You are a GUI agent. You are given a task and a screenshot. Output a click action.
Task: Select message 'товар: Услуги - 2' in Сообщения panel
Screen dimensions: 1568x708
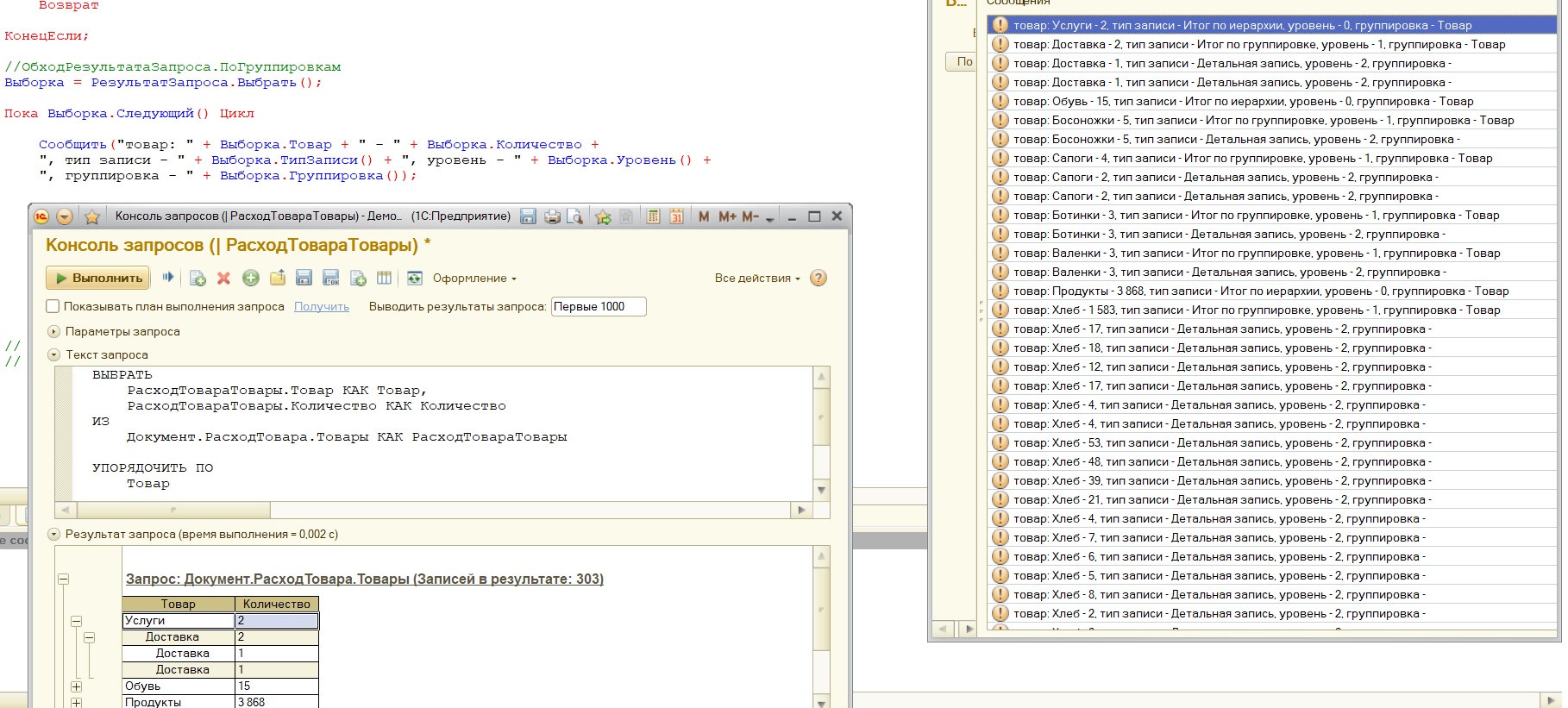coord(1272,25)
